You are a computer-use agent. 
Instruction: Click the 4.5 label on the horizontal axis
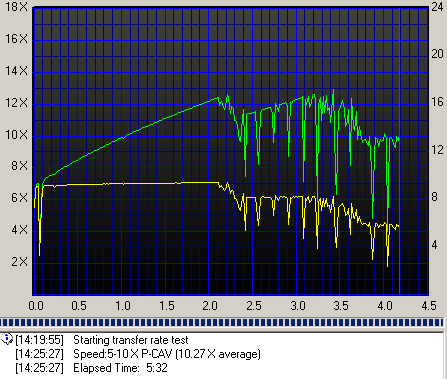(x=428, y=306)
